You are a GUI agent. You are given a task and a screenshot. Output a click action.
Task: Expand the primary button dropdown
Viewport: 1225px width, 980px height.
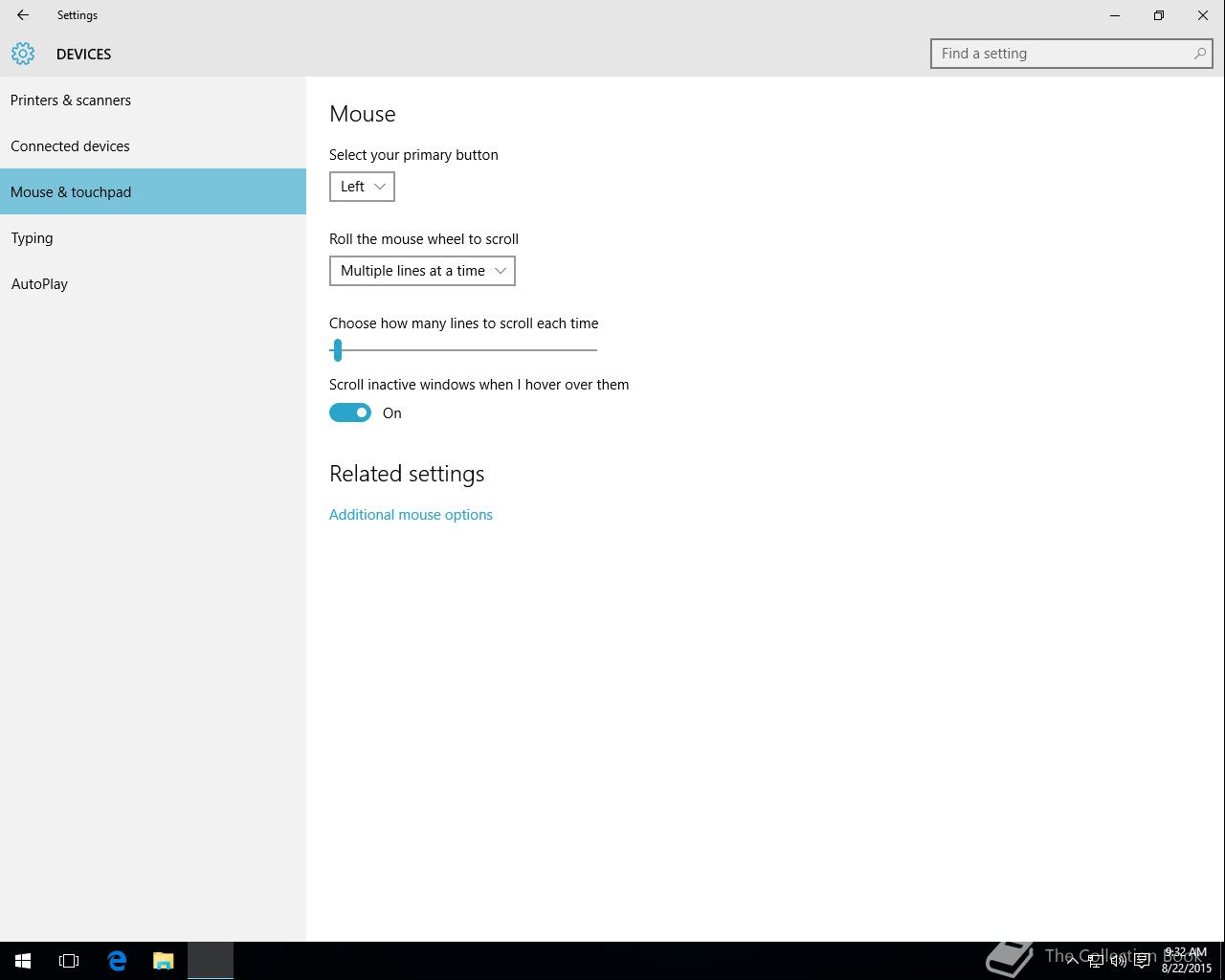click(x=362, y=187)
